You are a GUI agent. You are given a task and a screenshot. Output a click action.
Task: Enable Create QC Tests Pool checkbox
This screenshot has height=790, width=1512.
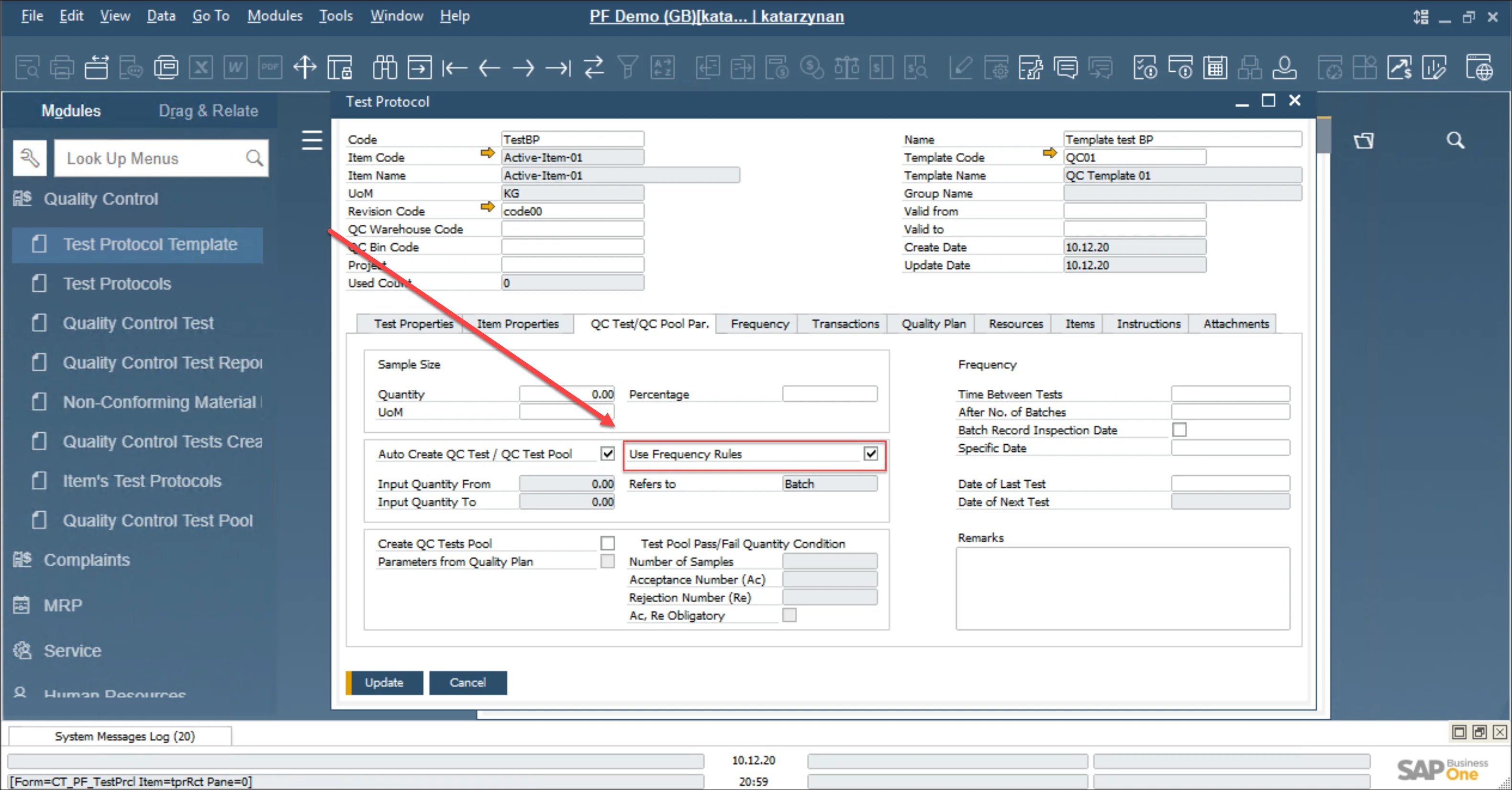tap(607, 543)
